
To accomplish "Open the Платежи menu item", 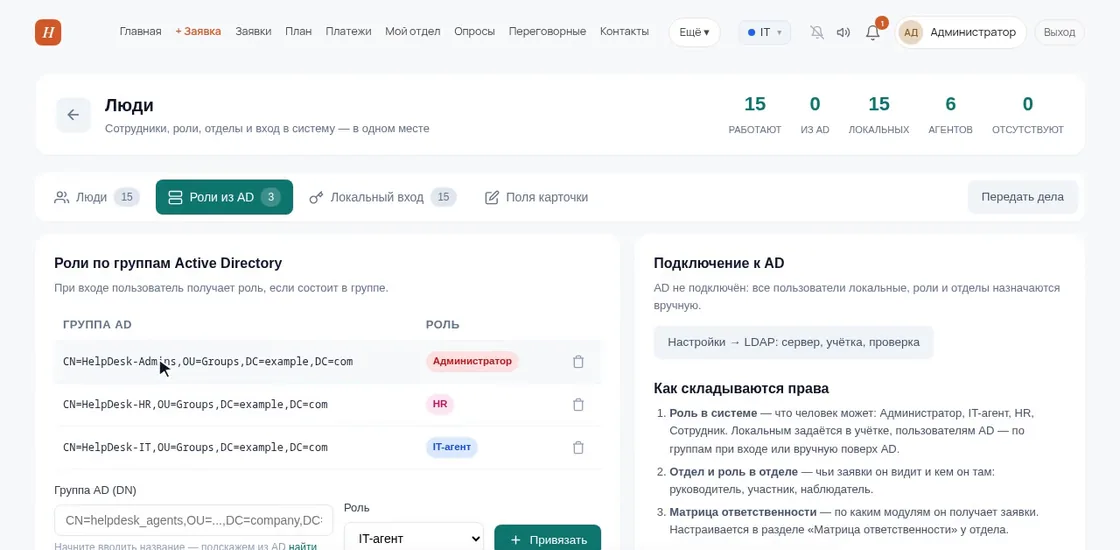I will (349, 31).
